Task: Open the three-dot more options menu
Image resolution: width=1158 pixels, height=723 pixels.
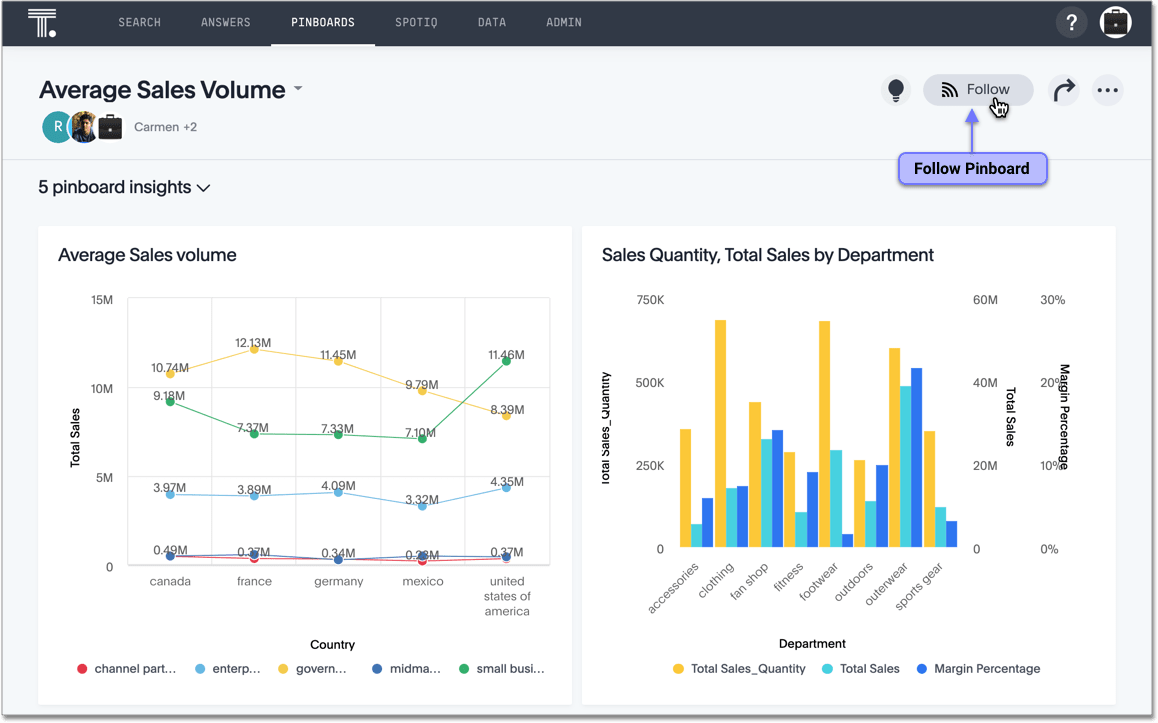Action: tap(1107, 90)
